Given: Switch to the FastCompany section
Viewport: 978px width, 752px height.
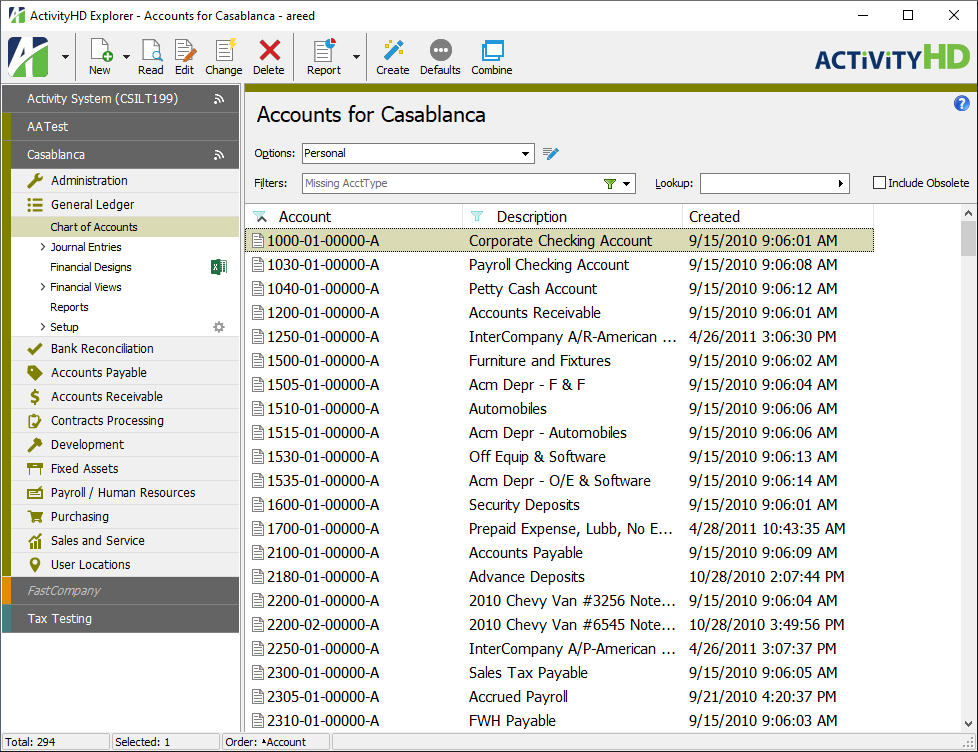Looking at the screenshot, I should click(x=120, y=591).
